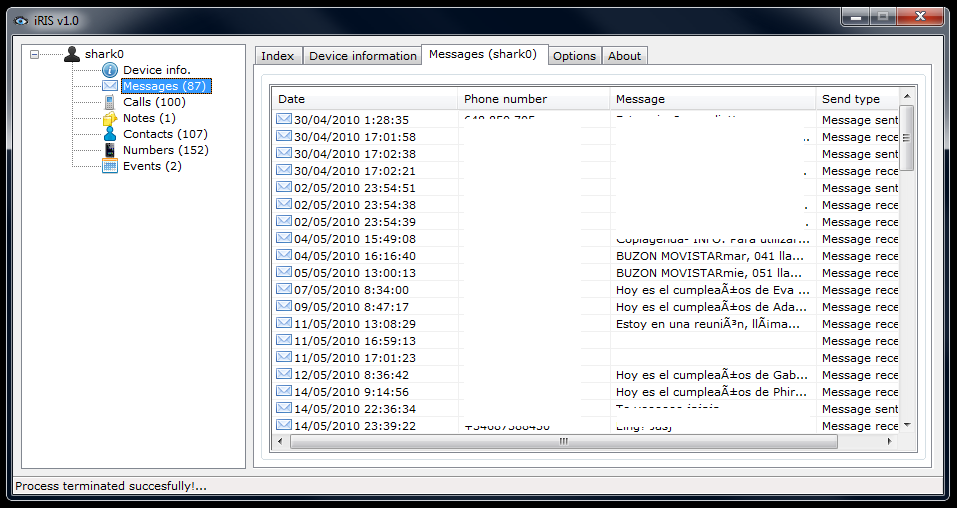This screenshot has height=508, width=957.
Task: Click envelope icon of 30/04/2010 1:28:35 row
Action: (284, 119)
